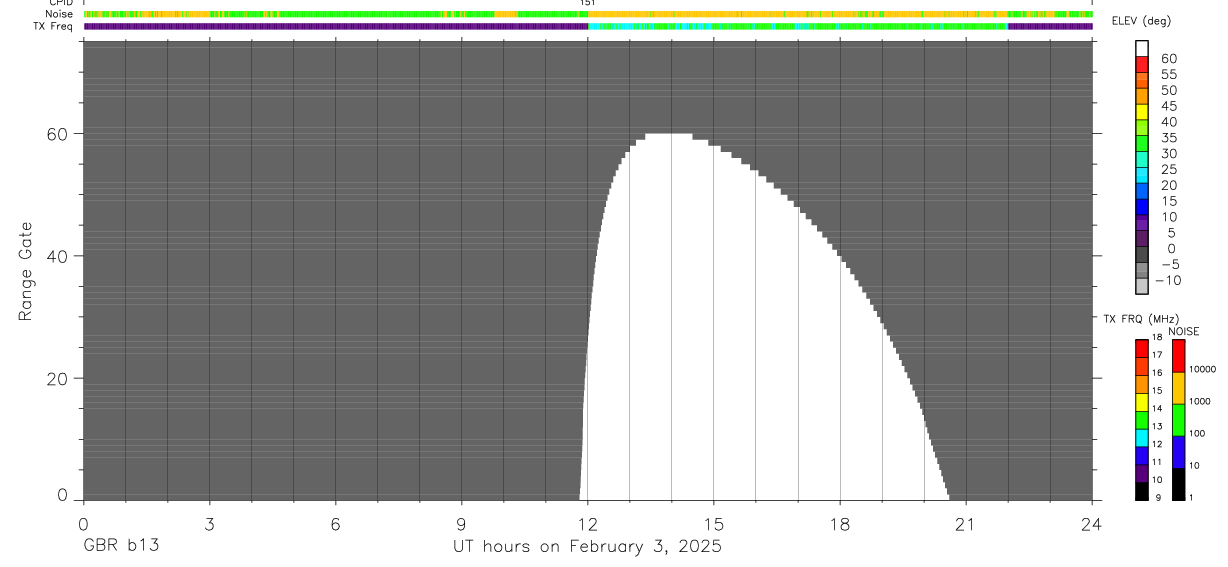Click the TX Freq color strip above the plot
The width and height of the screenshot is (1228, 567).
click(x=588, y=26)
